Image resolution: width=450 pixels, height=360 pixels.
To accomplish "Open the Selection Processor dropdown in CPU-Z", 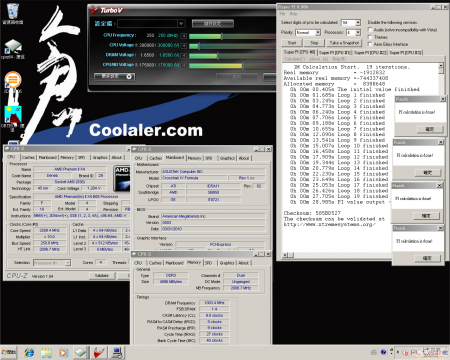I will tap(68, 263).
